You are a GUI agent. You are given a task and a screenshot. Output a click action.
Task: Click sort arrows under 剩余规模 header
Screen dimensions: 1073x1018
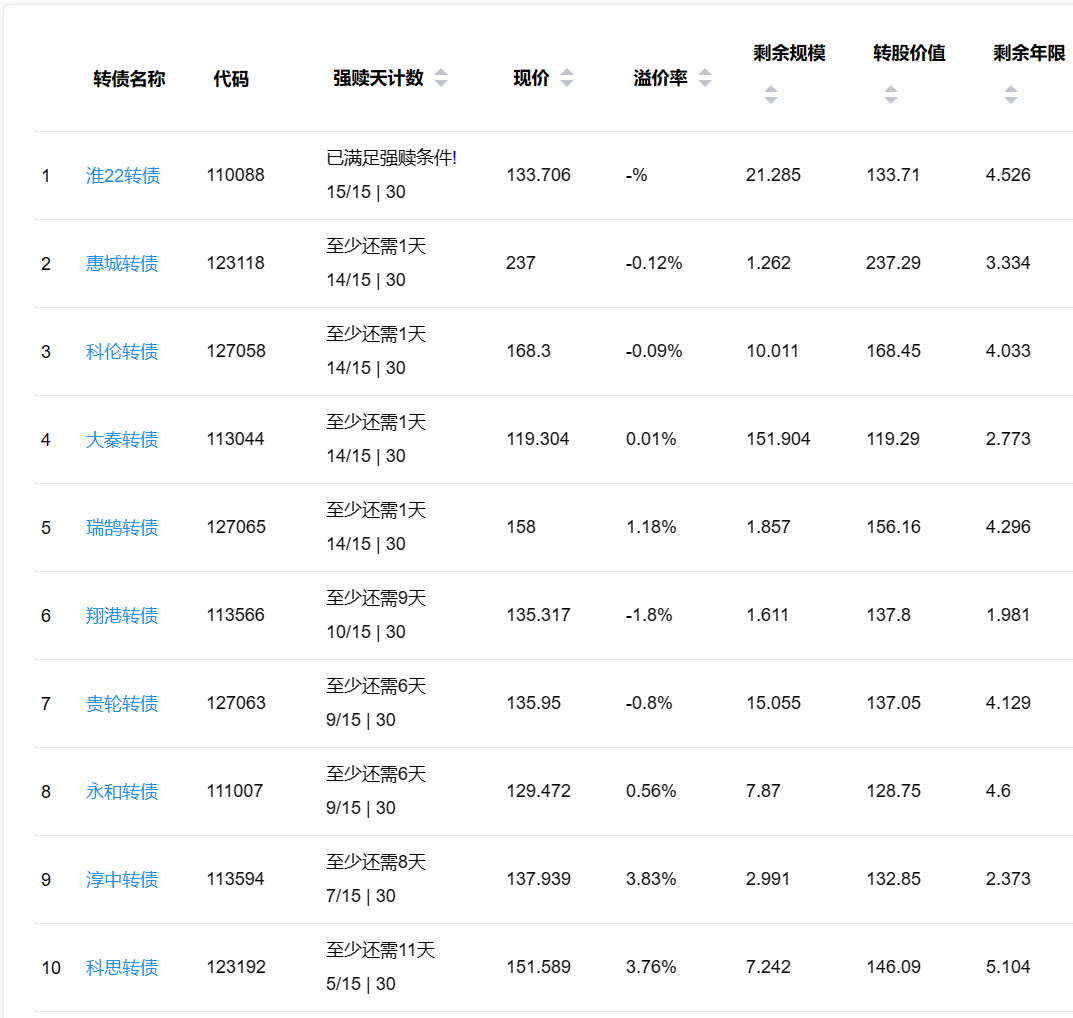(770, 95)
